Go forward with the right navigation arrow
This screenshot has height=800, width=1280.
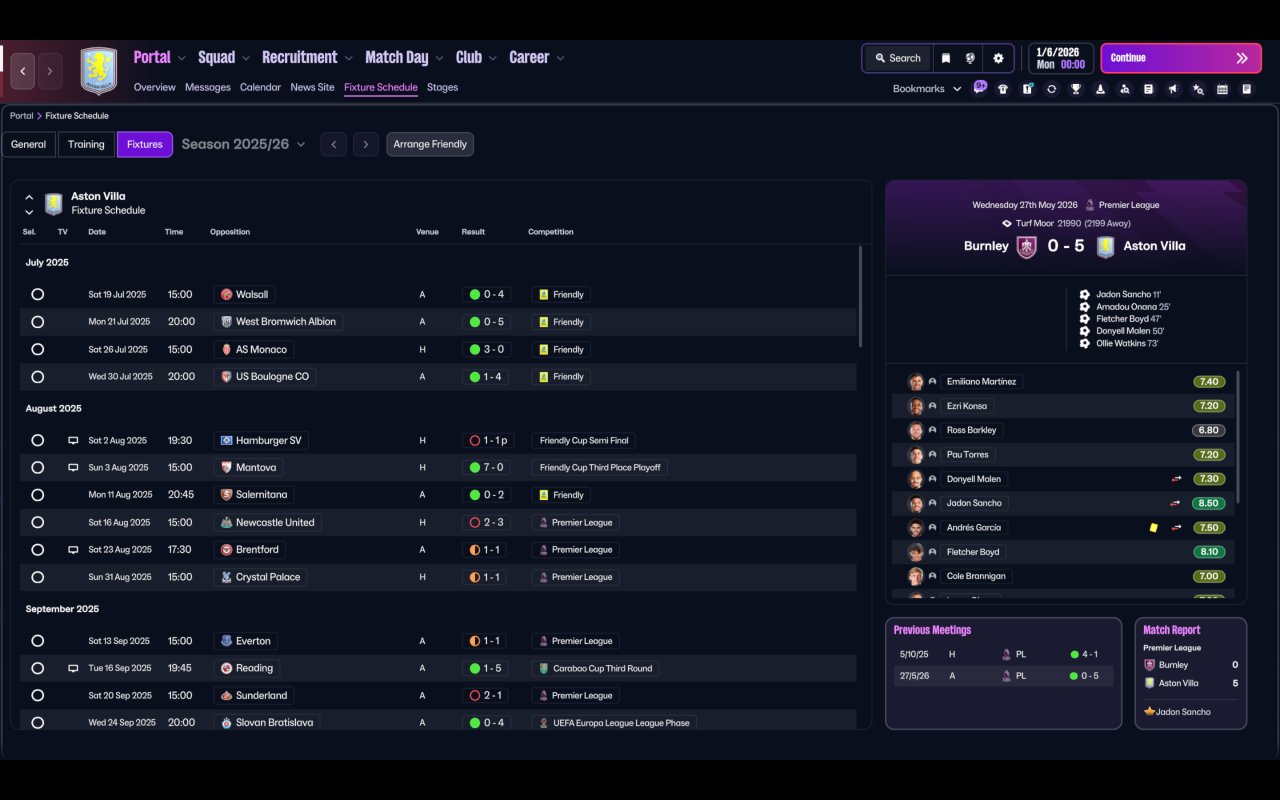(50, 72)
